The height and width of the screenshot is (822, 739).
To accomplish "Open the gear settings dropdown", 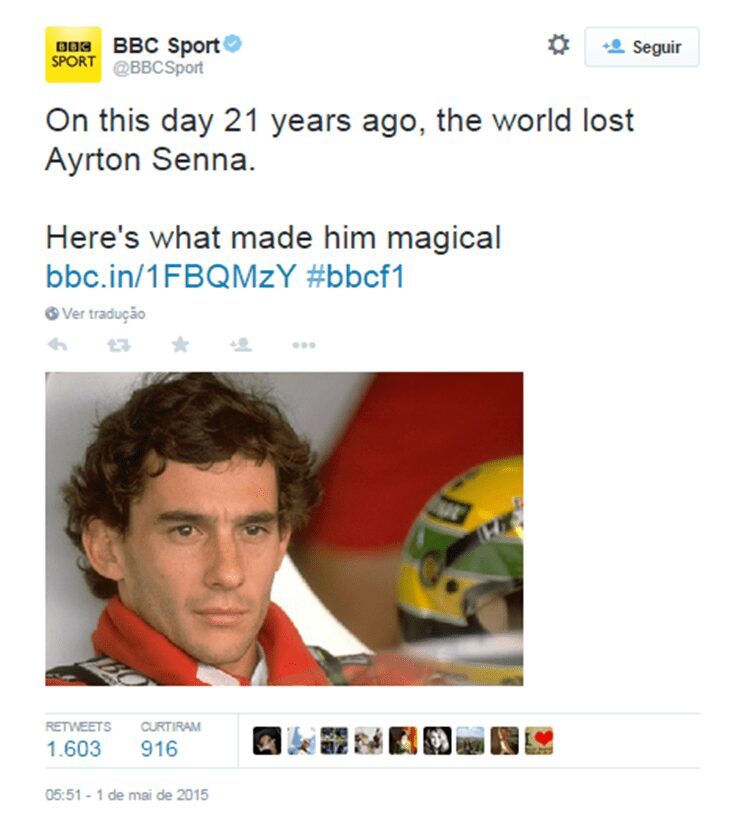I will click(558, 45).
